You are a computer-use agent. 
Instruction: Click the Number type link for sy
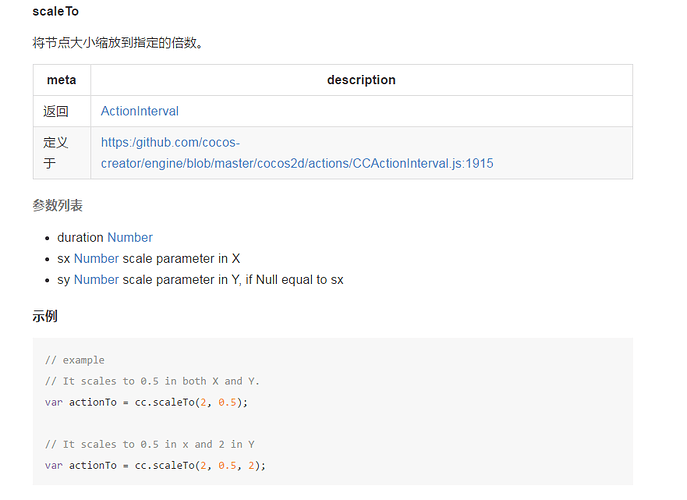pyautogui.click(x=96, y=279)
